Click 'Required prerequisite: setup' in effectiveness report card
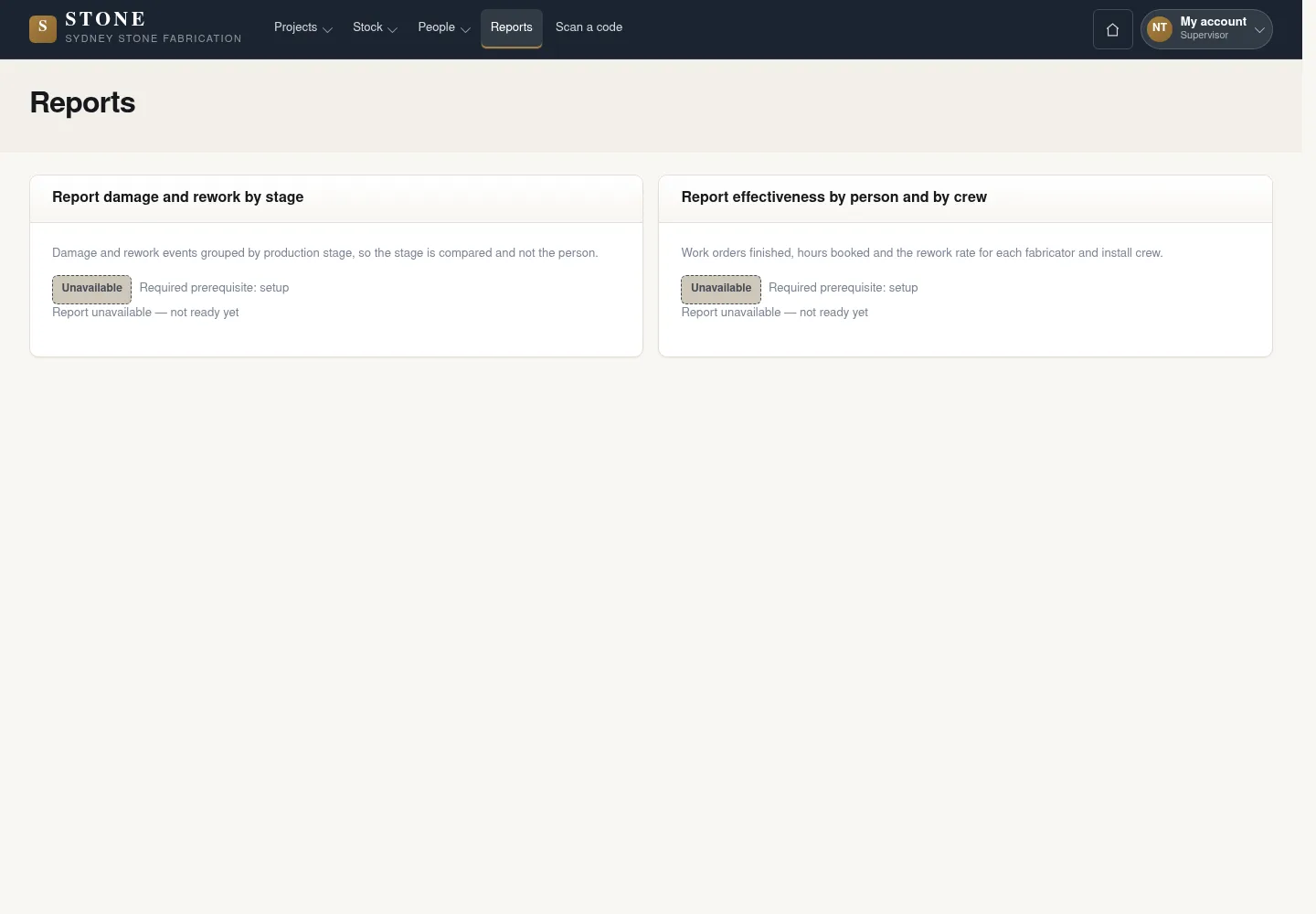Viewport: 1316px width, 914px height. point(844,288)
